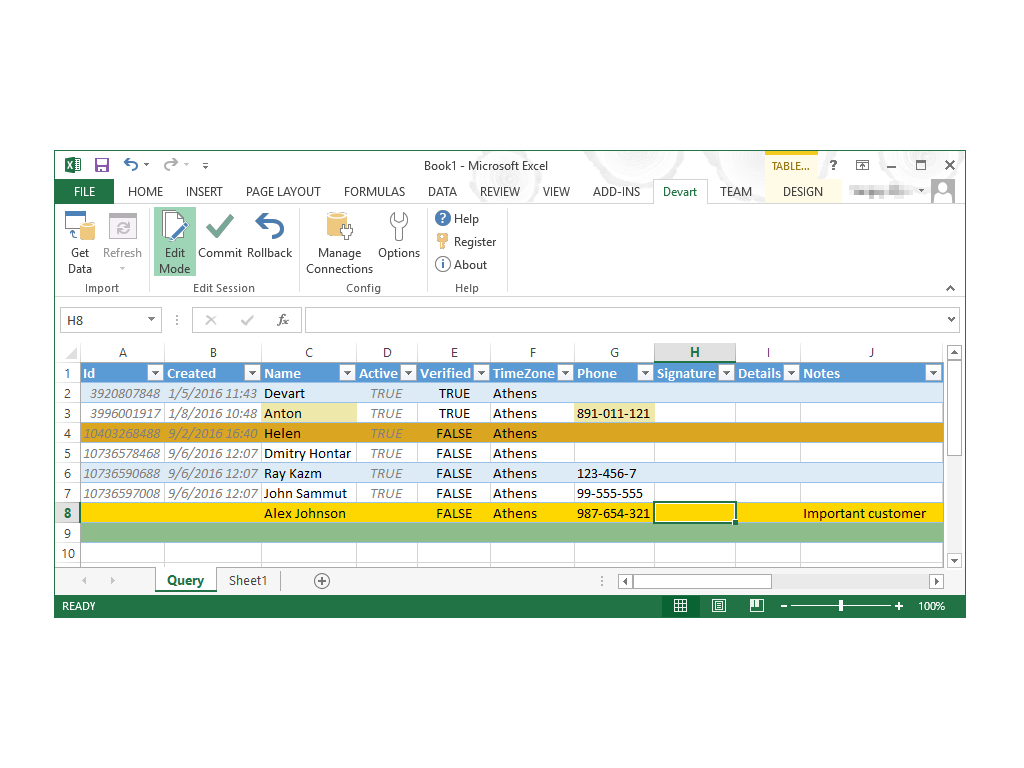
Task: Click the Redo arrow icon
Action: tap(170, 165)
